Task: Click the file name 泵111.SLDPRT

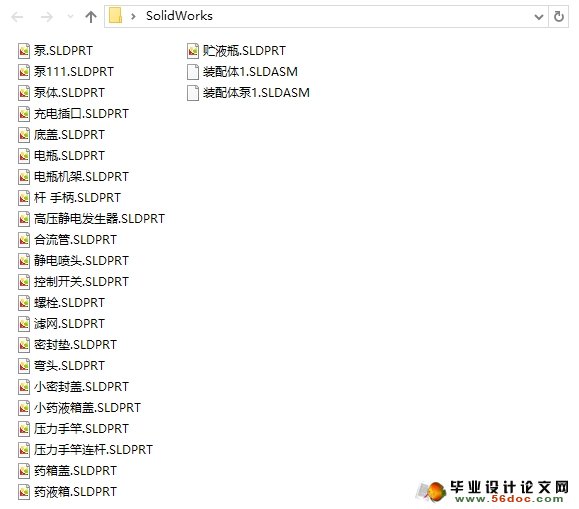Action: click(x=74, y=72)
